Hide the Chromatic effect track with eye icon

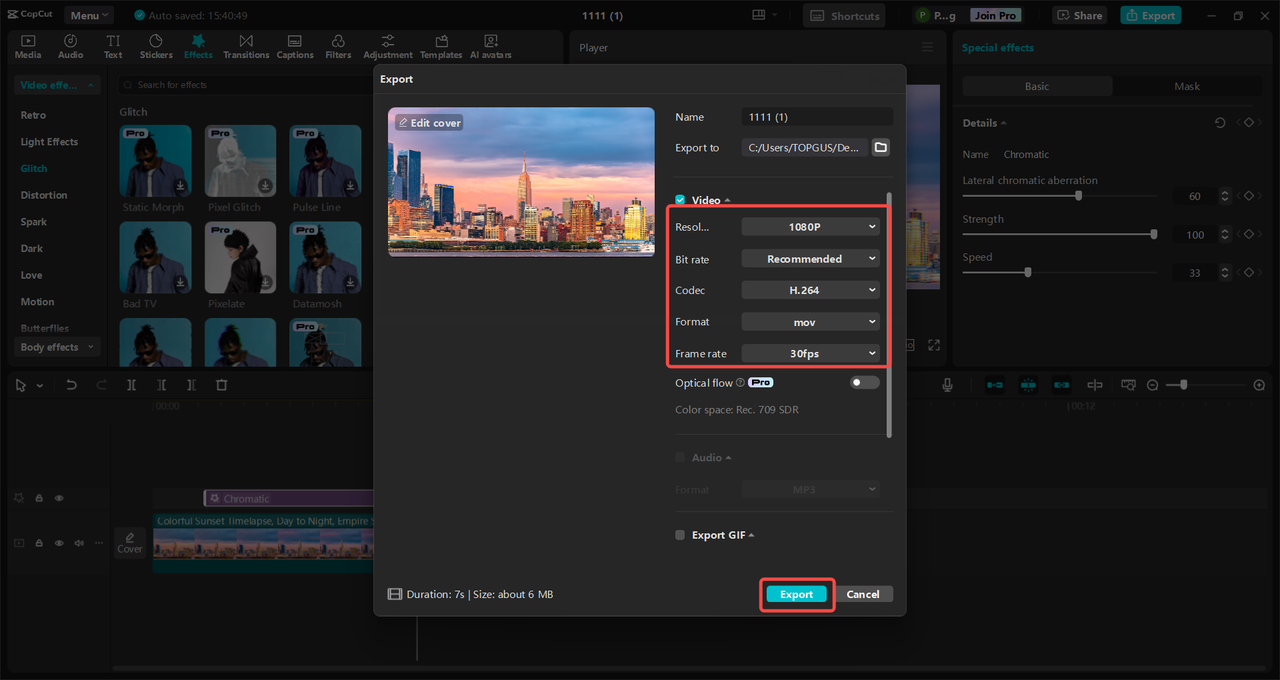[x=59, y=498]
